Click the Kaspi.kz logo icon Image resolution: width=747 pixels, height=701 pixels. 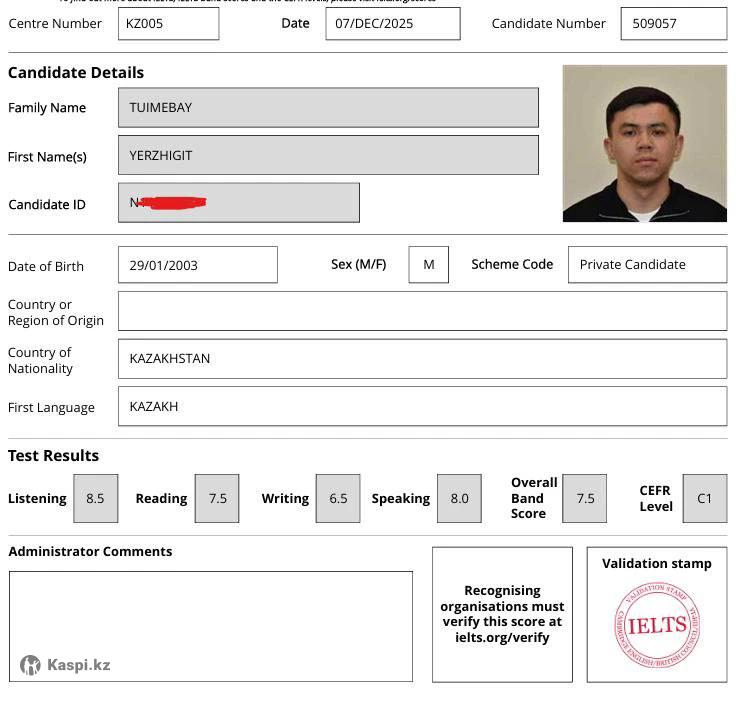tap(31, 665)
